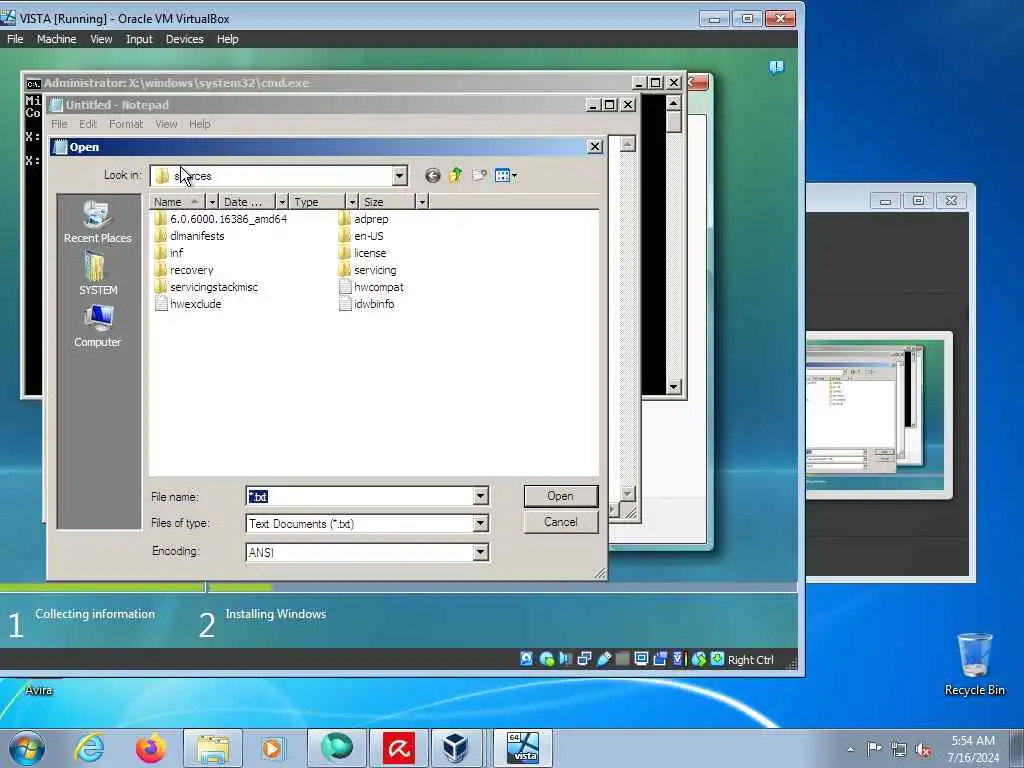Image resolution: width=1024 pixels, height=768 pixels.
Task: Launch Firefox from the taskbar
Action: 150,748
